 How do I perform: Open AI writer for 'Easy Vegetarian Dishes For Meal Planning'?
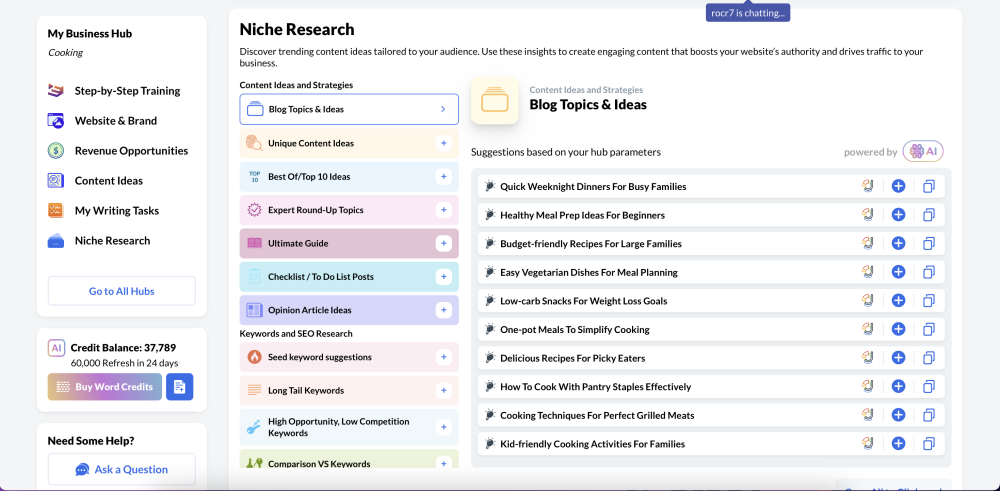867,272
